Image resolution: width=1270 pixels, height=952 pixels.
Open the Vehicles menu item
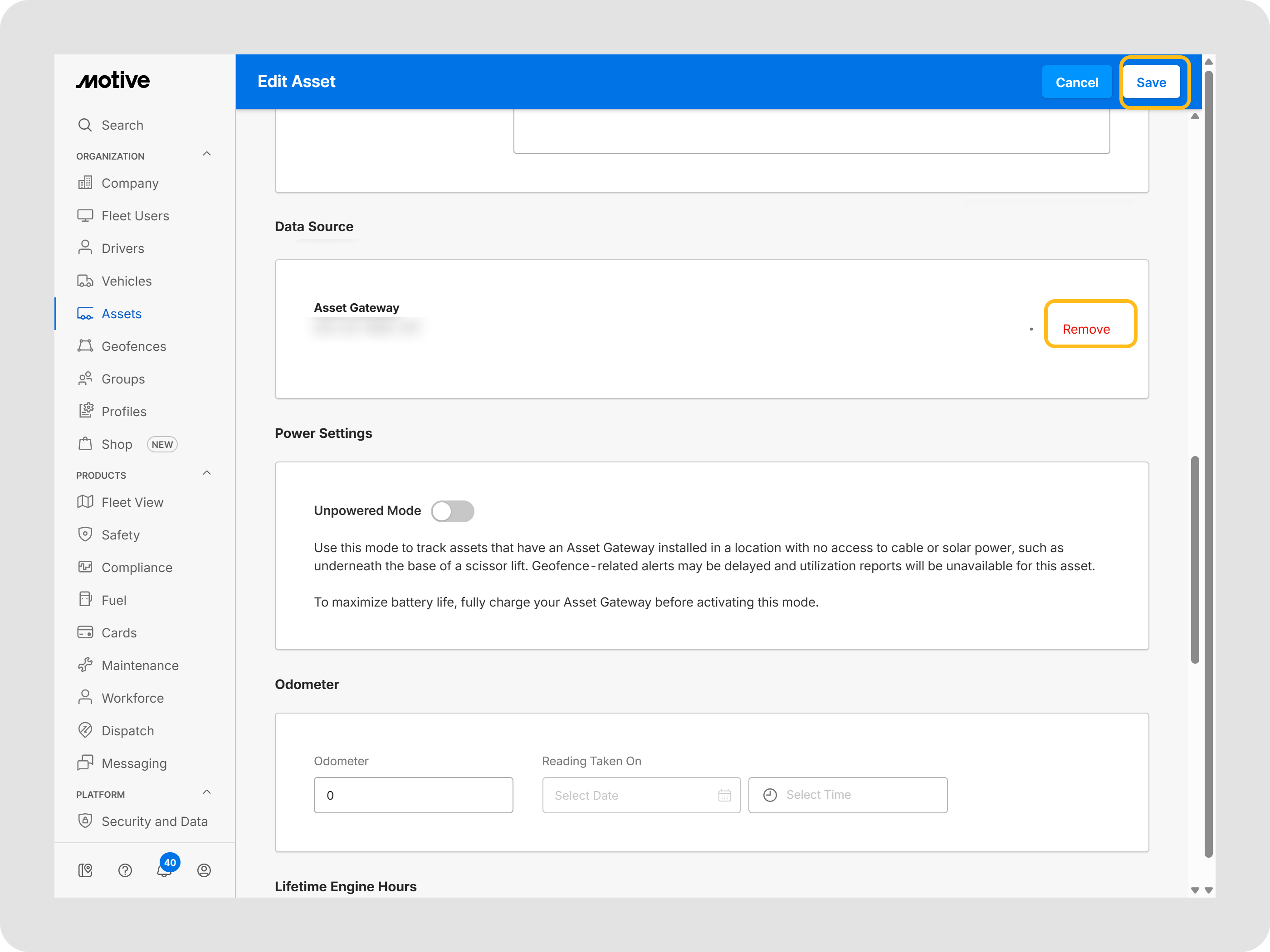click(x=126, y=281)
